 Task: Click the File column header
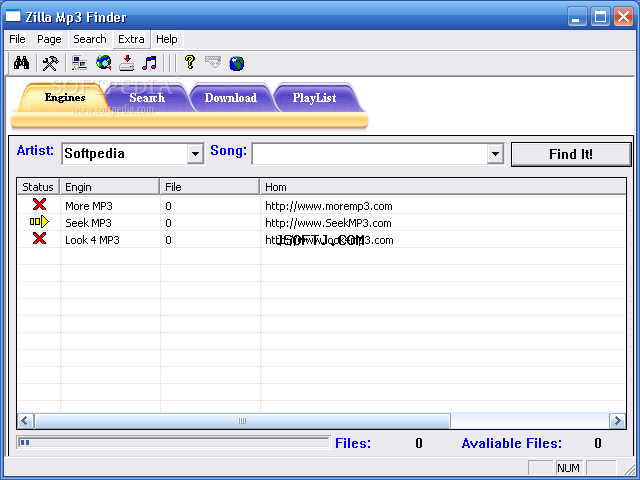[x=209, y=187]
